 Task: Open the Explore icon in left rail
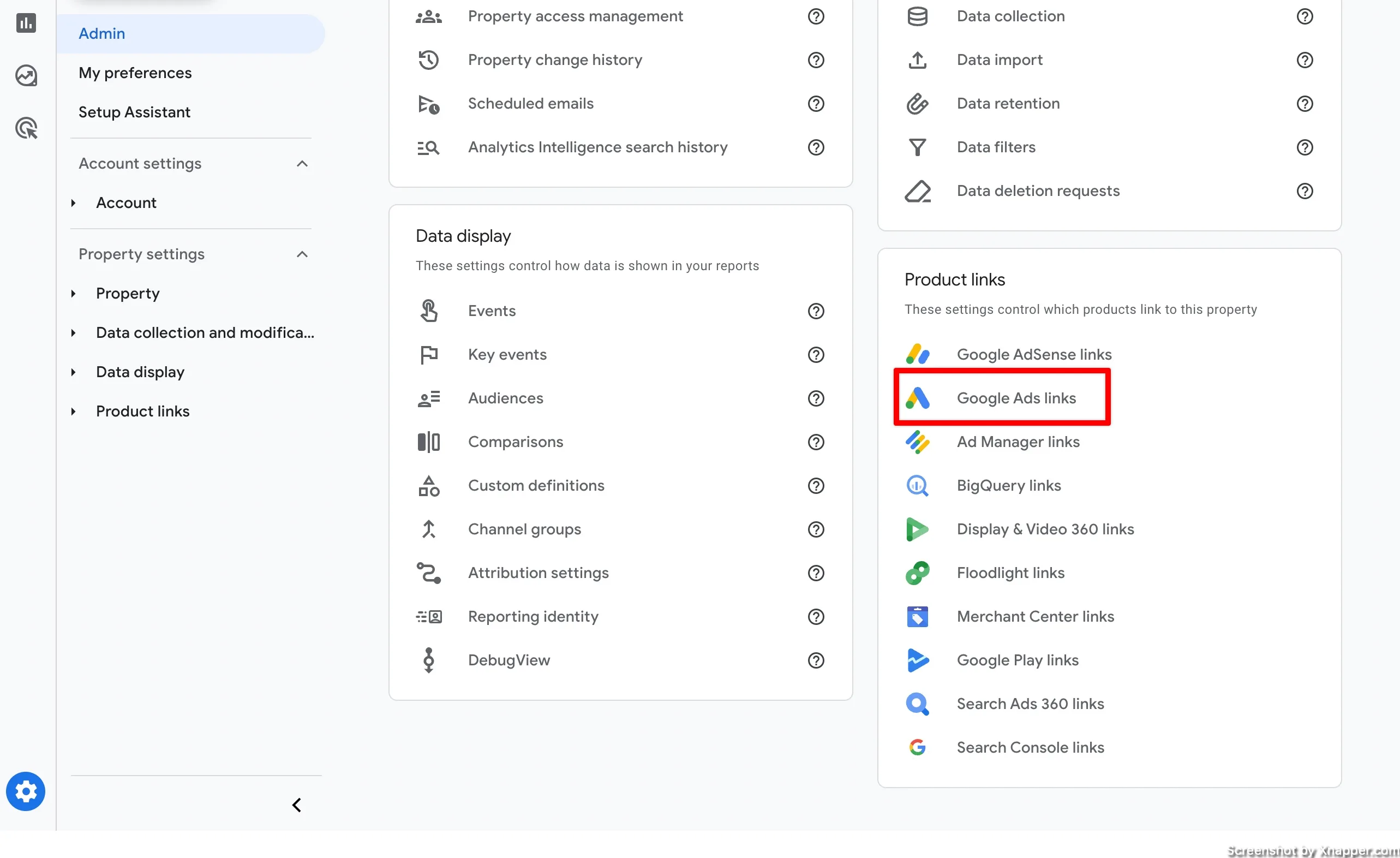pyautogui.click(x=26, y=75)
